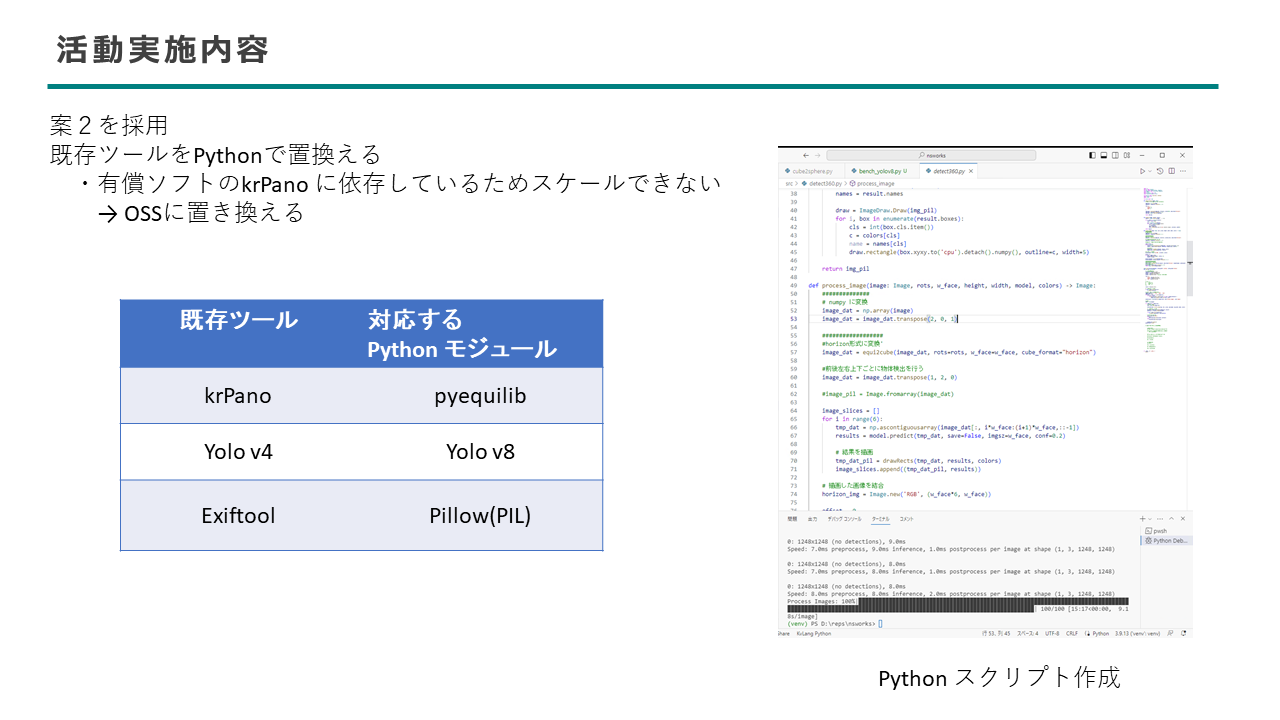Maximize the VS Code window
The image size is (1280, 720).
click(x=1162, y=156)
